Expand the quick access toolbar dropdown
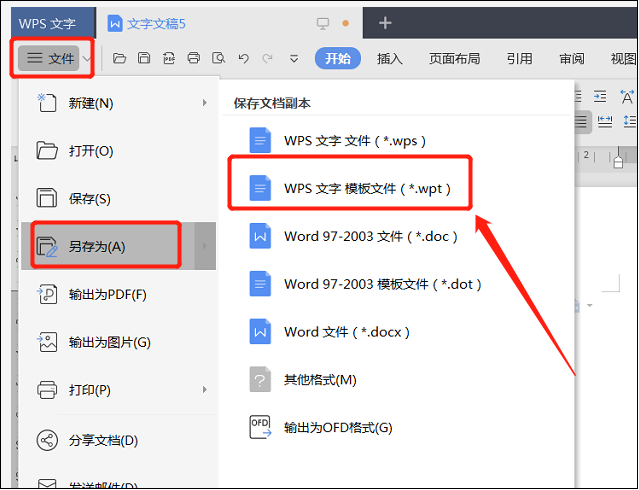This screenshot has height=490, width=639. point(294,59)
